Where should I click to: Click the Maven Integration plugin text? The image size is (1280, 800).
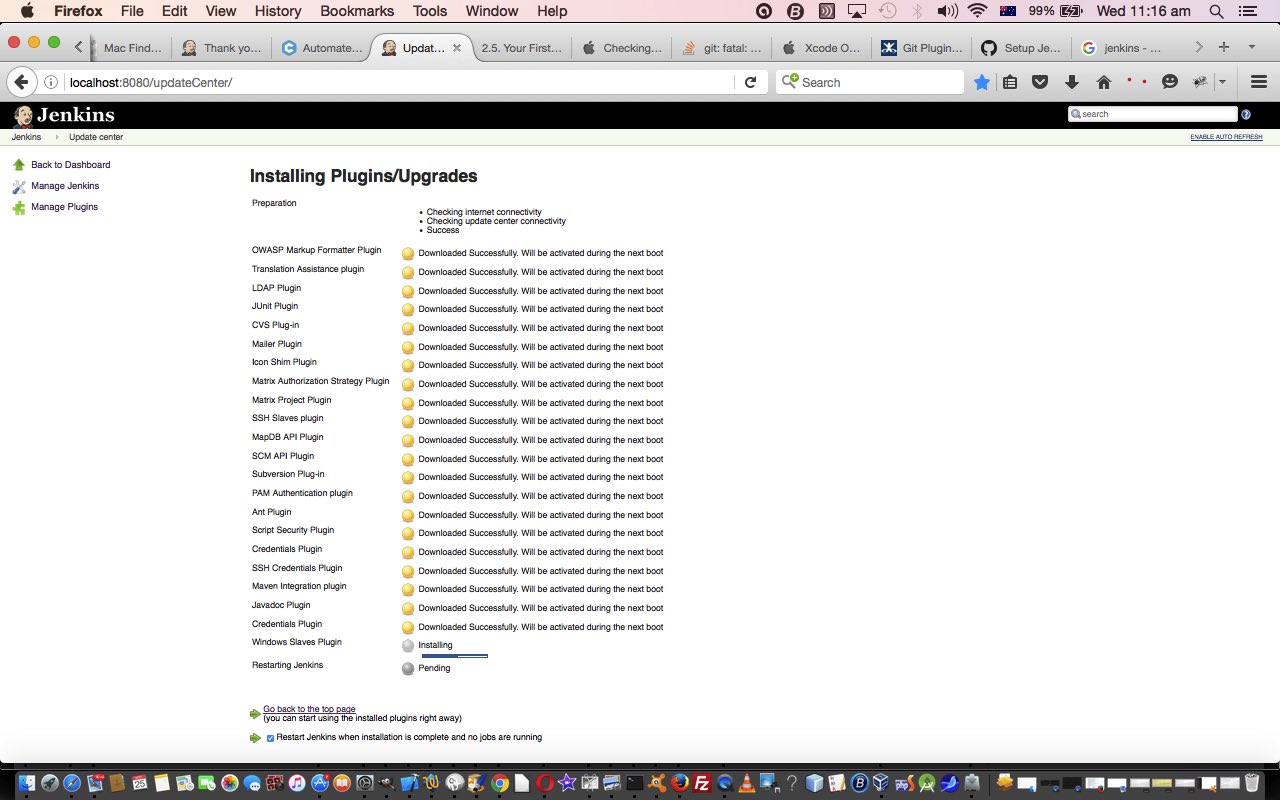click(x=299, y=587)
